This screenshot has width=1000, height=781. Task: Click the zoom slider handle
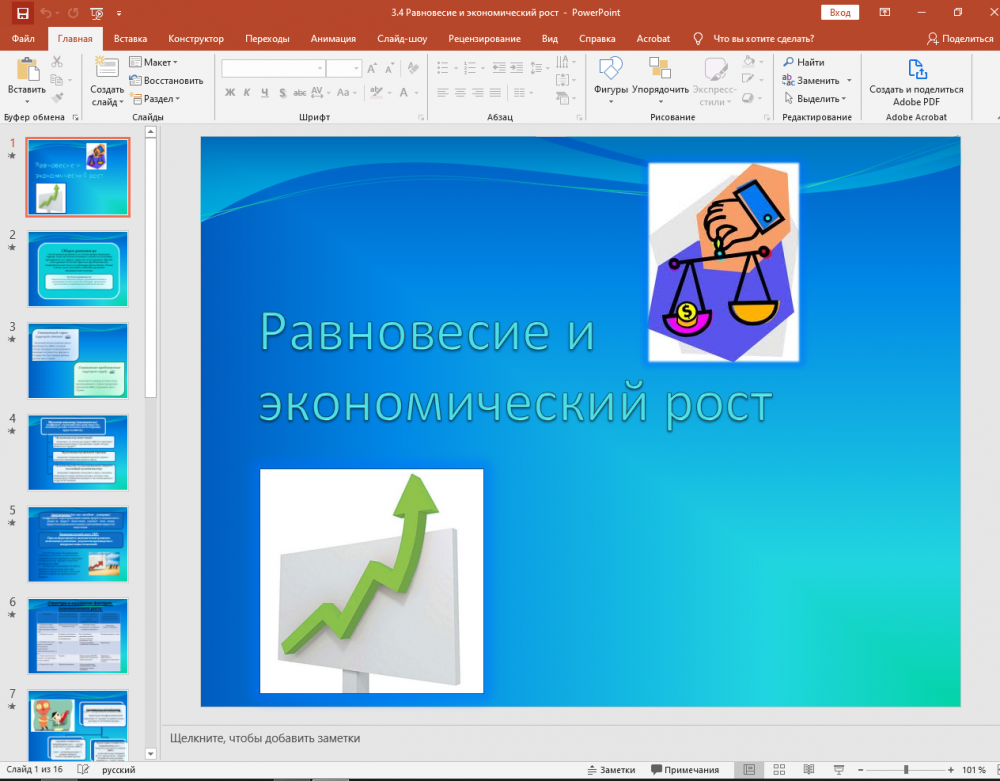[x=906, y=770]
